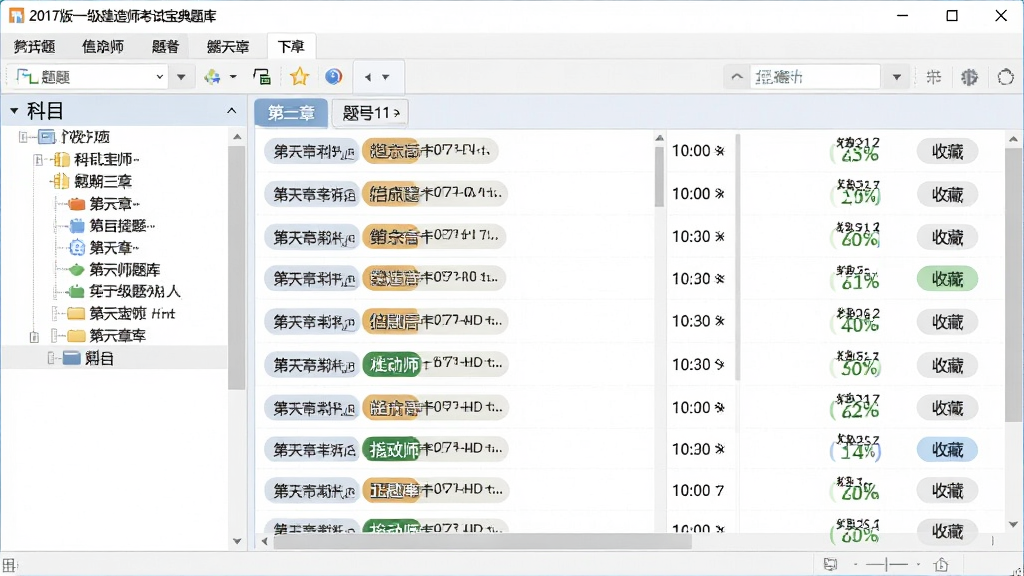Click the house icon in the status bar
The height and width of the screenshot is (576, 1024).
941,564
